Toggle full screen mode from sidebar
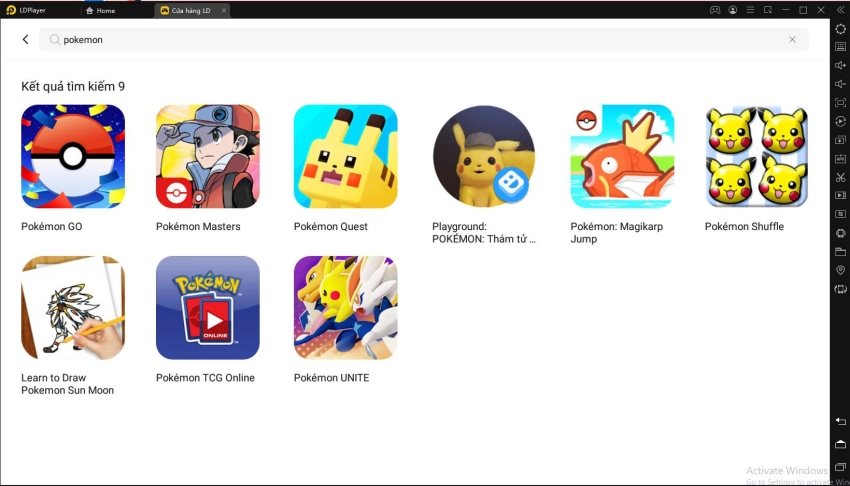 (x=840, y=102)
